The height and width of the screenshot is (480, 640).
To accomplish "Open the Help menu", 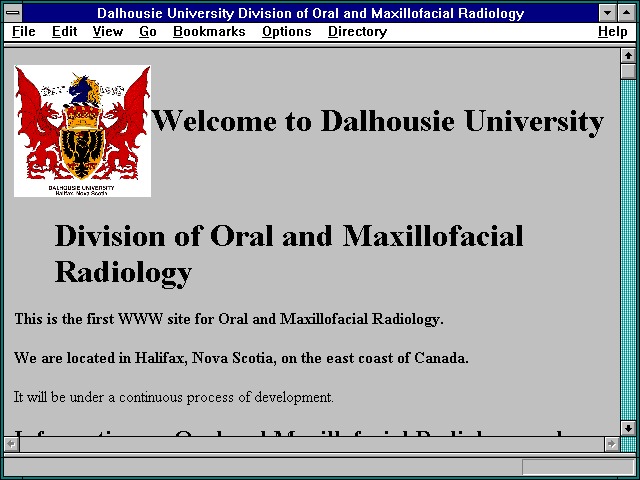I will click(x=613, y=32).
